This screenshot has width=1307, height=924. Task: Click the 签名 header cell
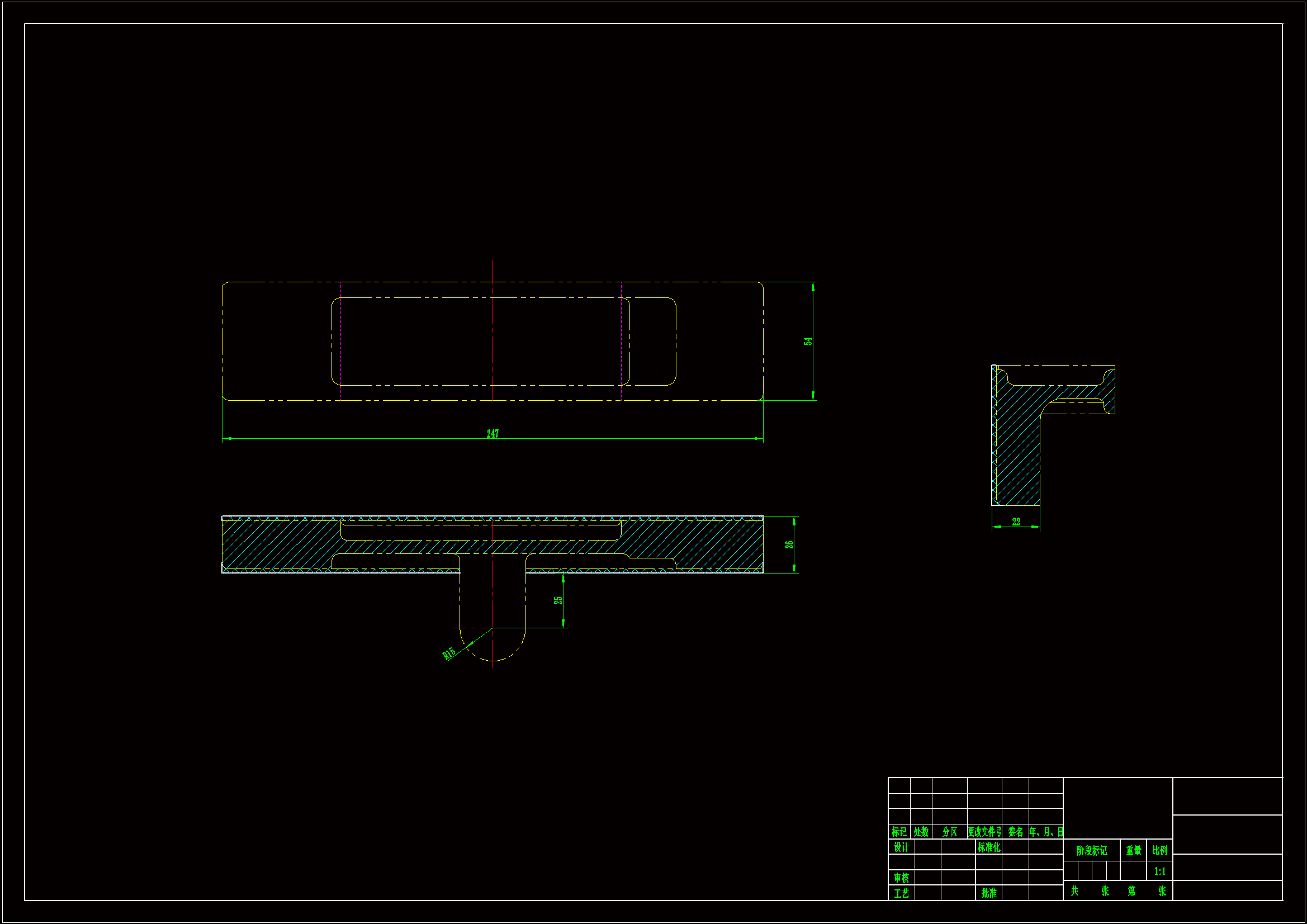pos(1015,832)
